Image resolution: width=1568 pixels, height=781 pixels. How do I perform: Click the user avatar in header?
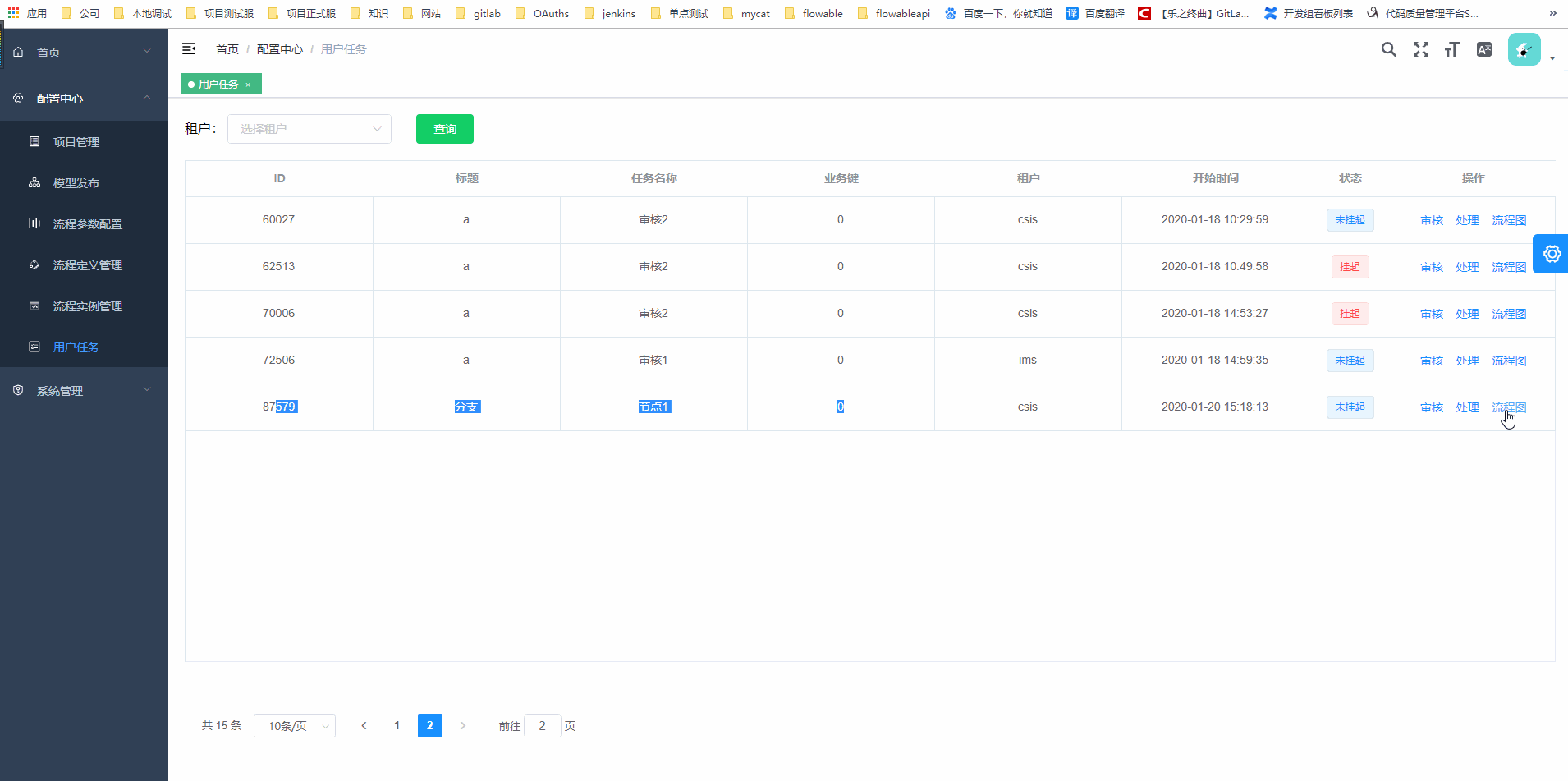tap(1524, 50)
